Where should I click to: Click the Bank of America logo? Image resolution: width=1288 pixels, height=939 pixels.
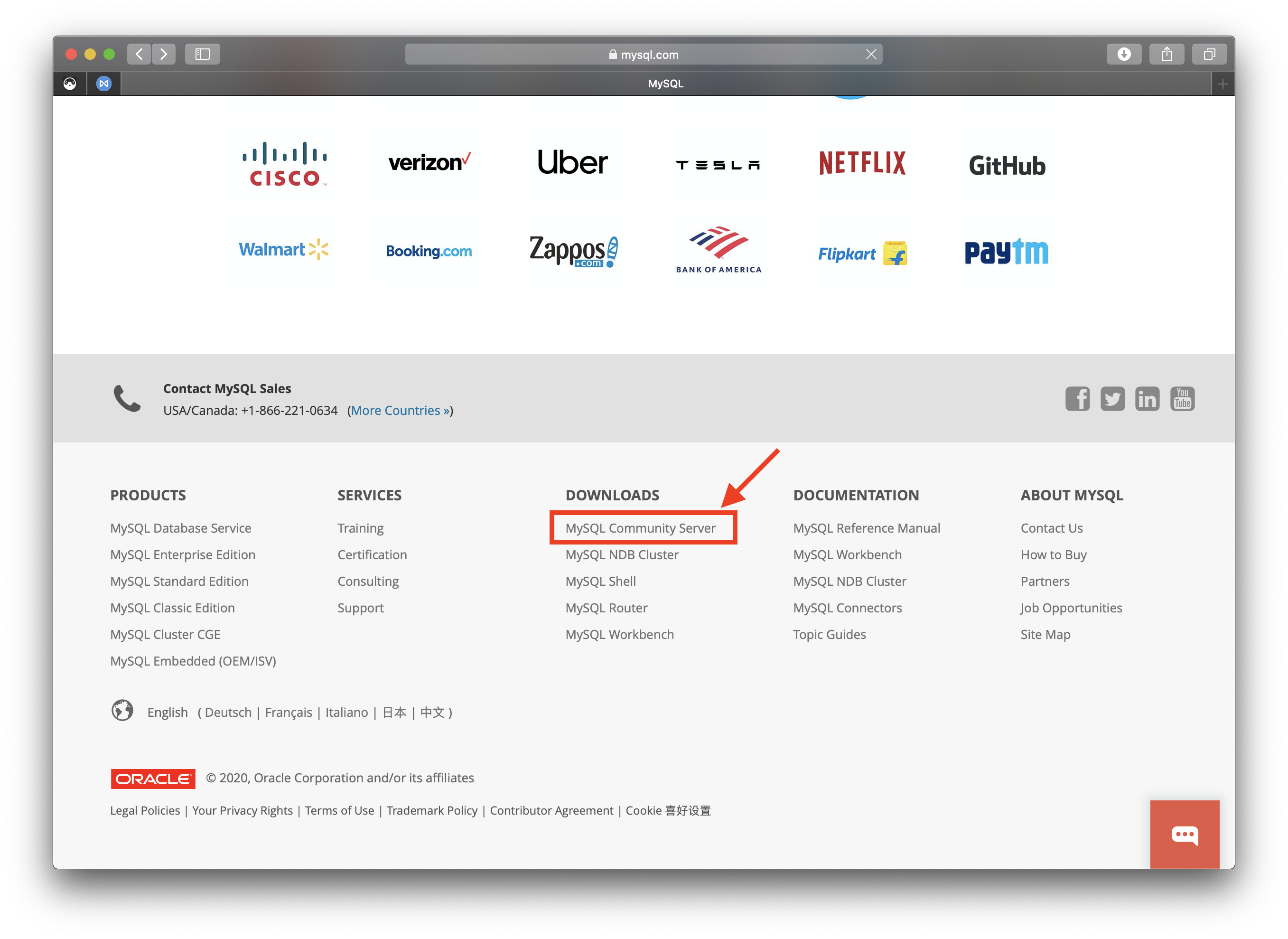[x=718, y=250]
